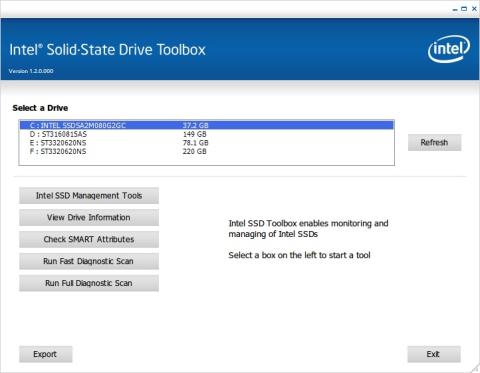Click the 78.1 GB size value
480x373 pixels.
[195, 143]
